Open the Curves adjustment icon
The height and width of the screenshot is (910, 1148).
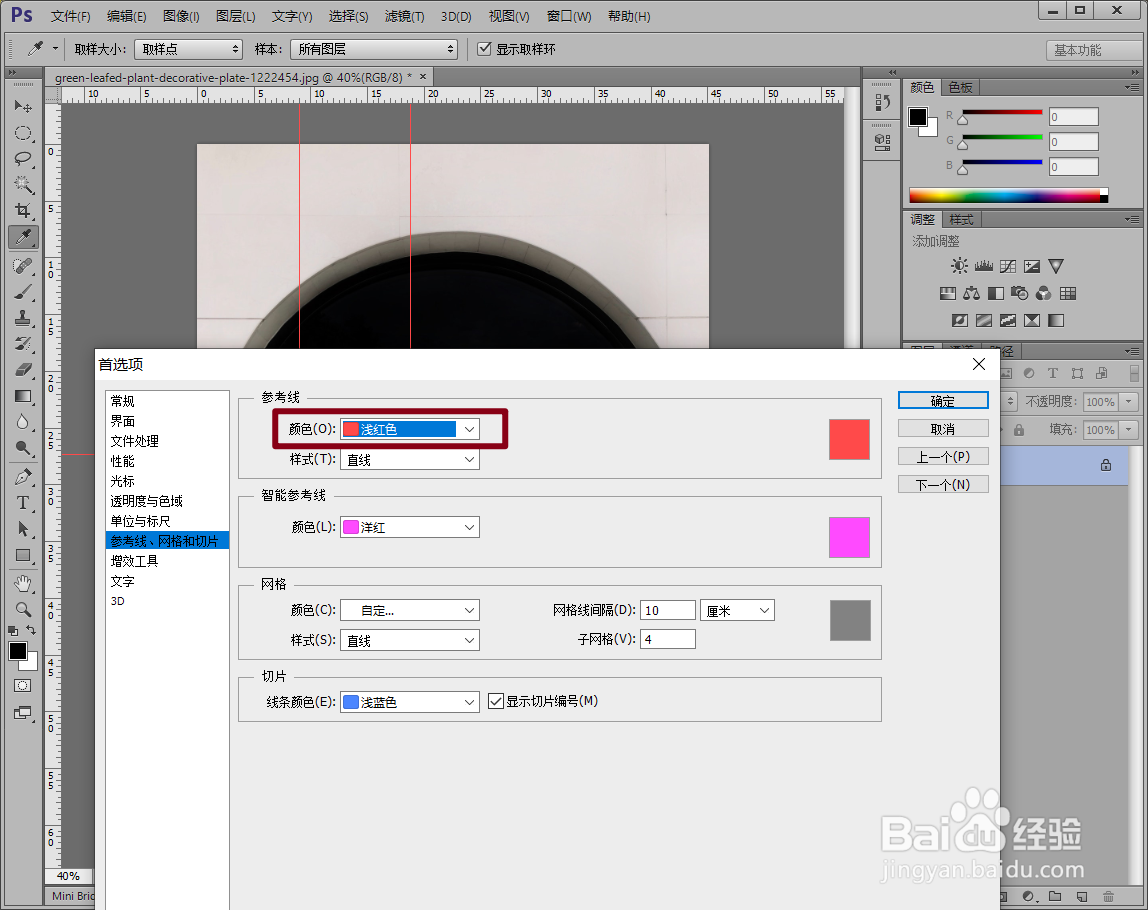pos(1007,265)
